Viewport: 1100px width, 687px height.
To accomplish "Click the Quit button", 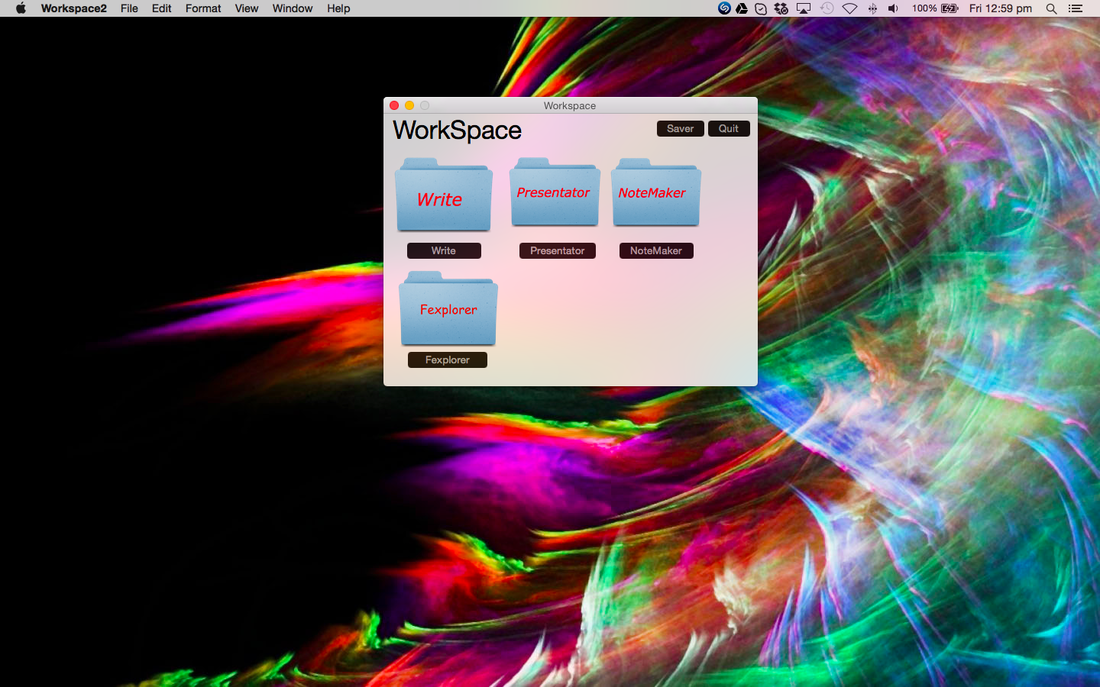I will tap(729, 128).
